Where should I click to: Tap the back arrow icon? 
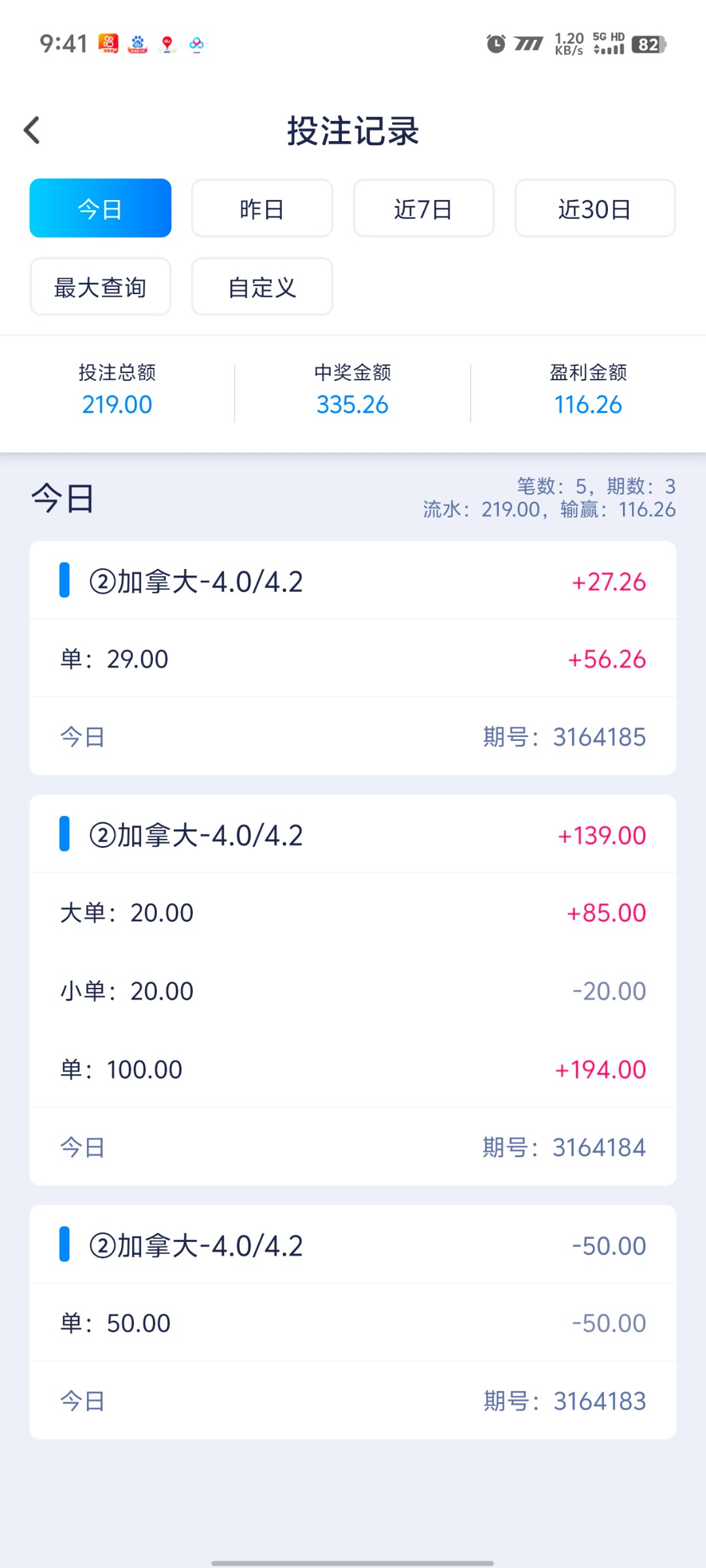[32, 130]
